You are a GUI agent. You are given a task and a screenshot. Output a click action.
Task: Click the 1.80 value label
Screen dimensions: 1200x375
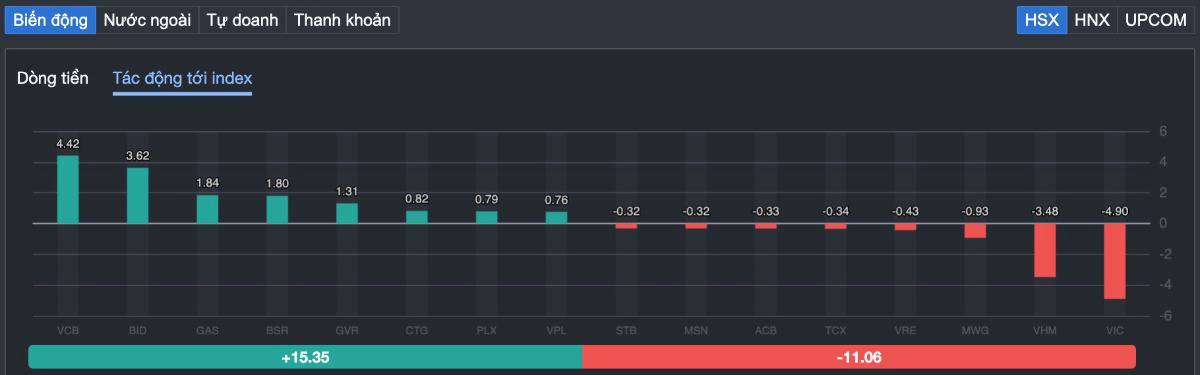click(277, 184)
